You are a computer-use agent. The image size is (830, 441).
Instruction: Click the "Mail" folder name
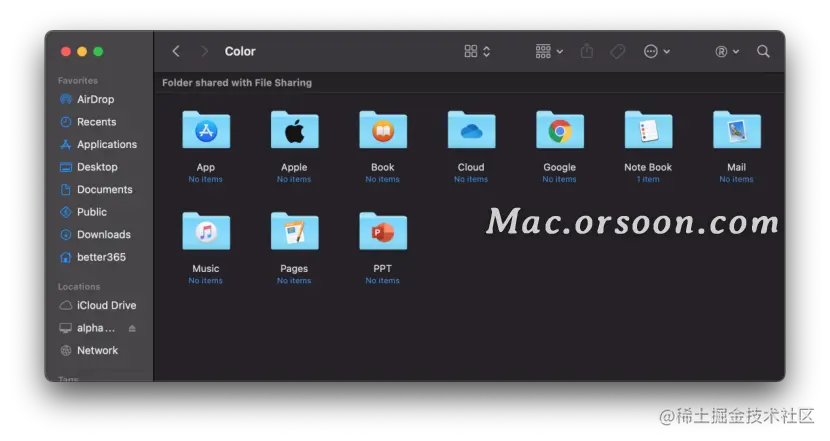pos(736,167)
